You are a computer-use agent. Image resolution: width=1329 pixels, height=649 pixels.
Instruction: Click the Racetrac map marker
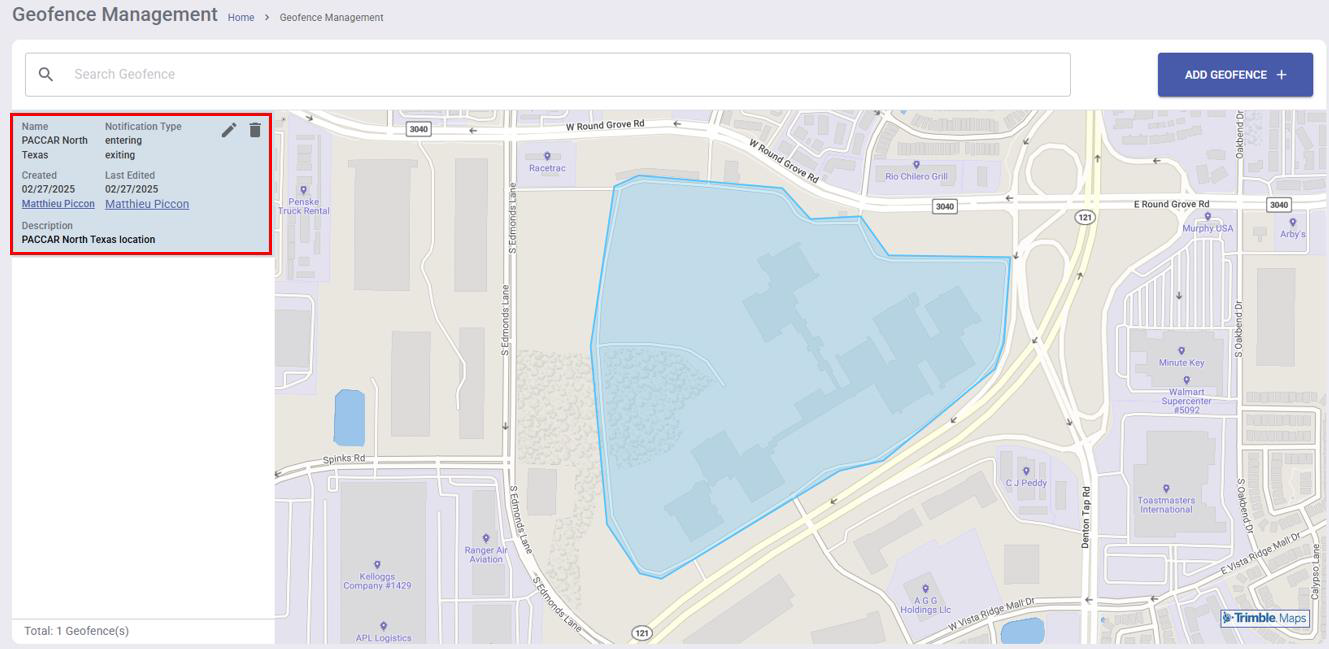547,157
